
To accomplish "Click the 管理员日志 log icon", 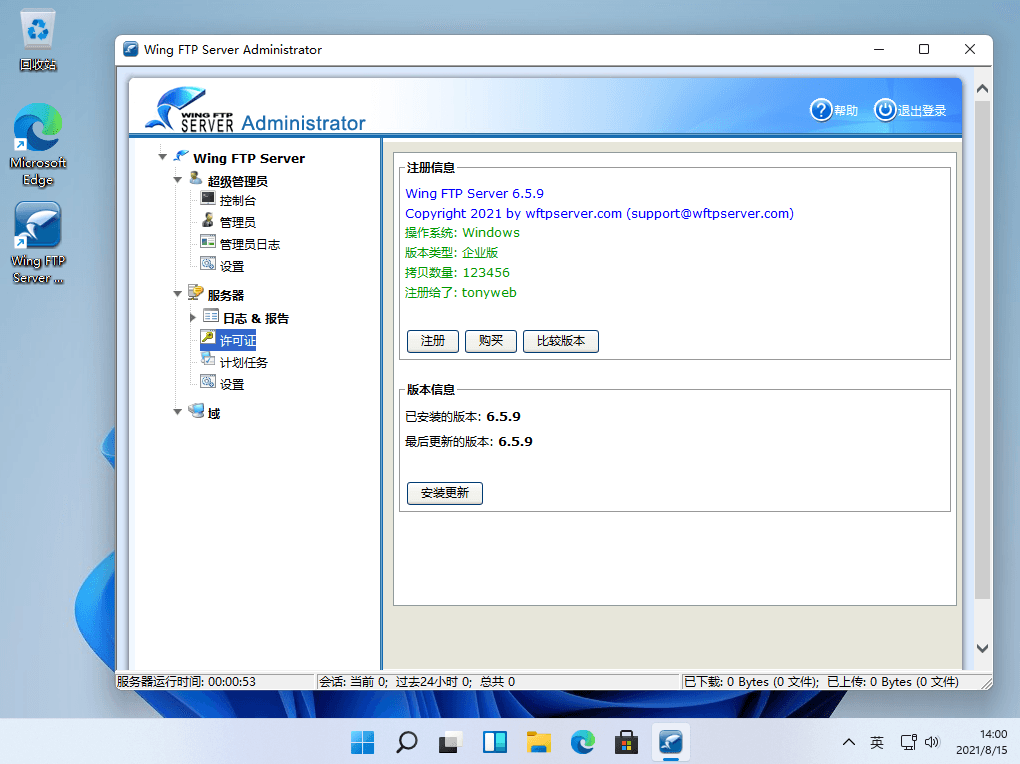I will point(208,242).
